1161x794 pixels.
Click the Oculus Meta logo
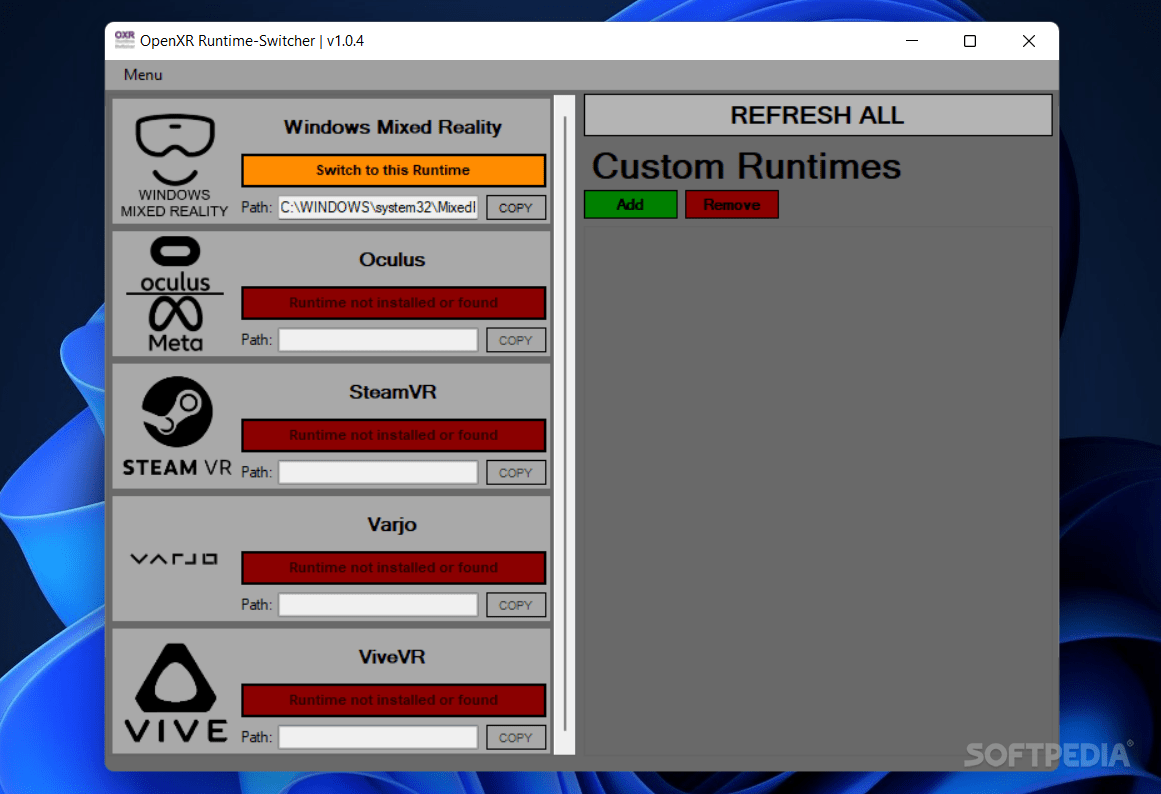pyautogui.click(x=175, y=293)
